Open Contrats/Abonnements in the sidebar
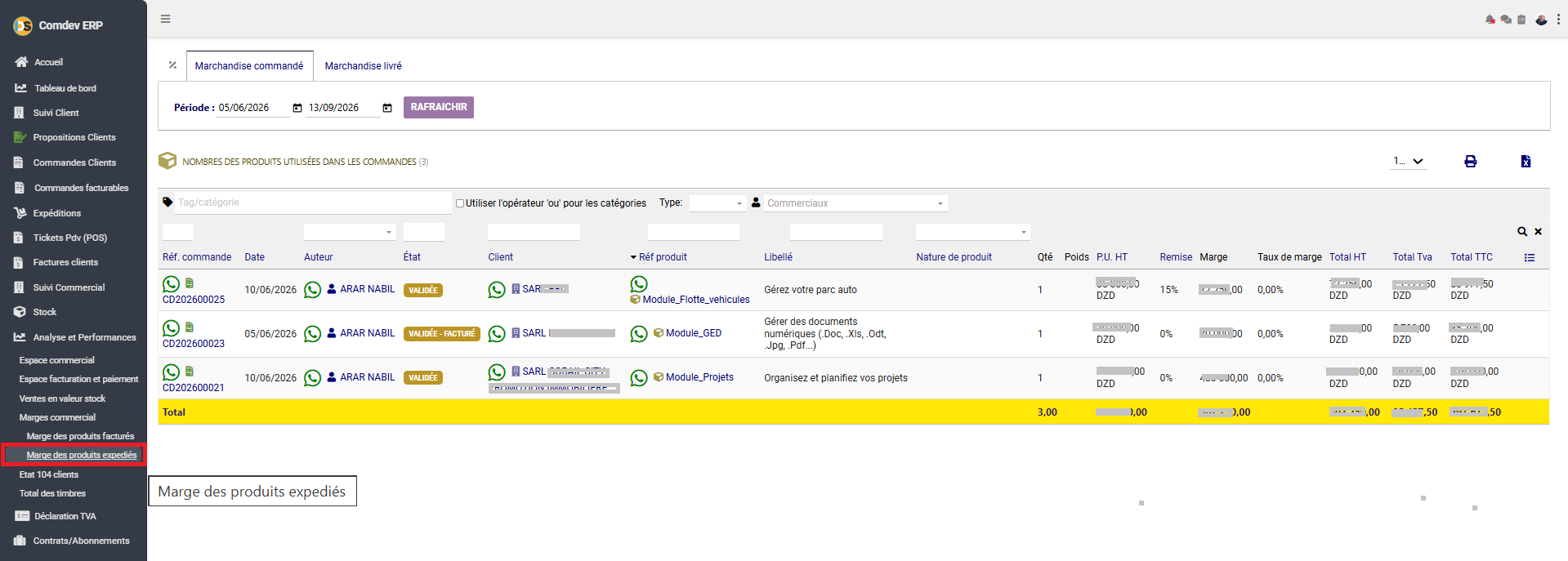The width and height of the screenshot is (1568, 561). point(81,541)
